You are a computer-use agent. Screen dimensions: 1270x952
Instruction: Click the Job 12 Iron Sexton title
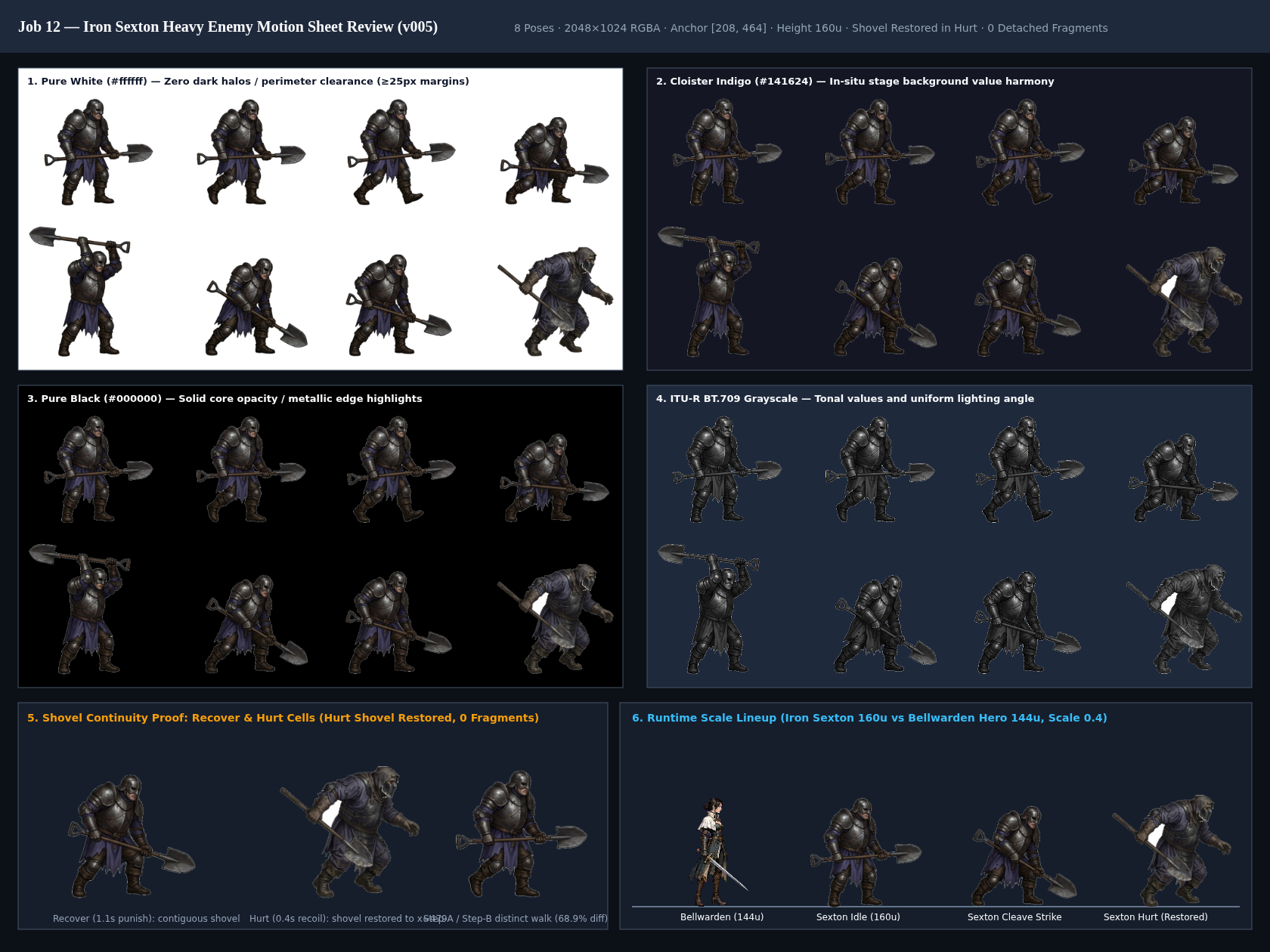click(228, 26)
